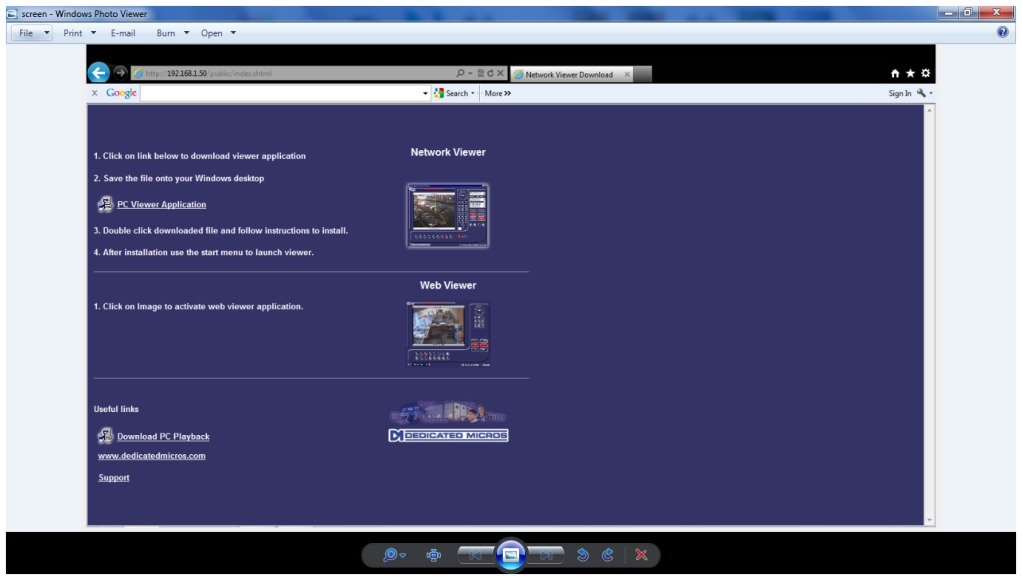
Task: Follow the www.dedicatedmicros.com link
Action: (x=151, y=456)
